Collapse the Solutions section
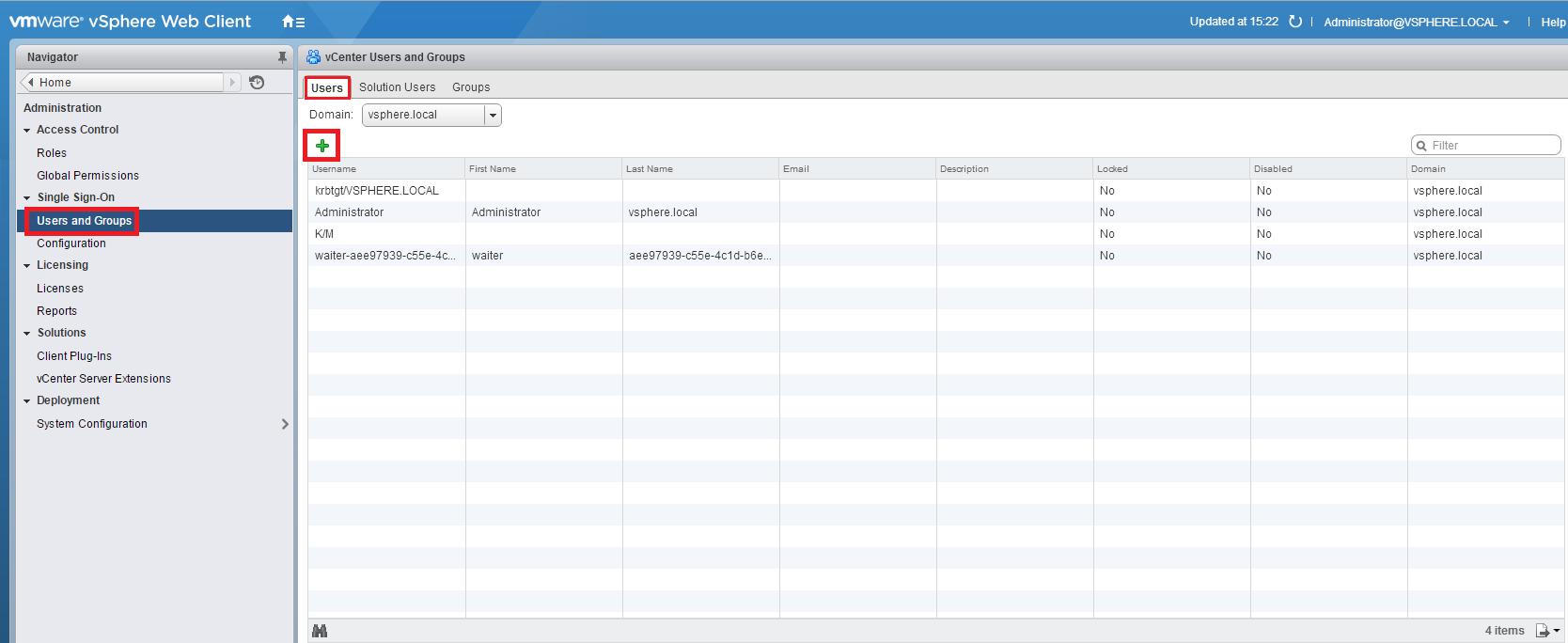 27,334
